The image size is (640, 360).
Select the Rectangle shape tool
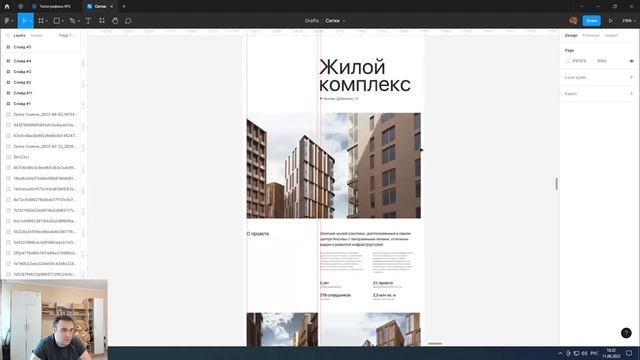point(57,20)
